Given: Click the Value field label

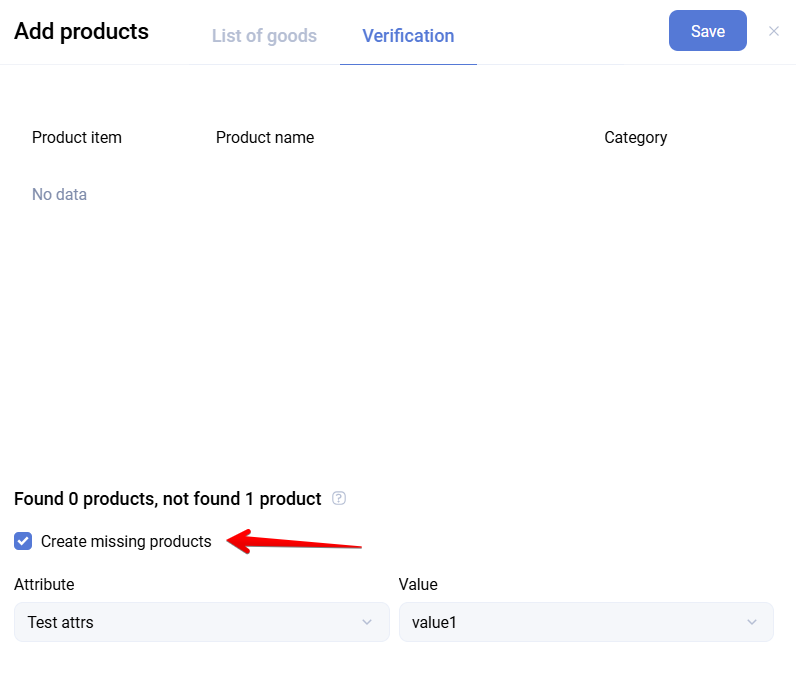Looking at the screenshot, I should click(x=418, y=584).
